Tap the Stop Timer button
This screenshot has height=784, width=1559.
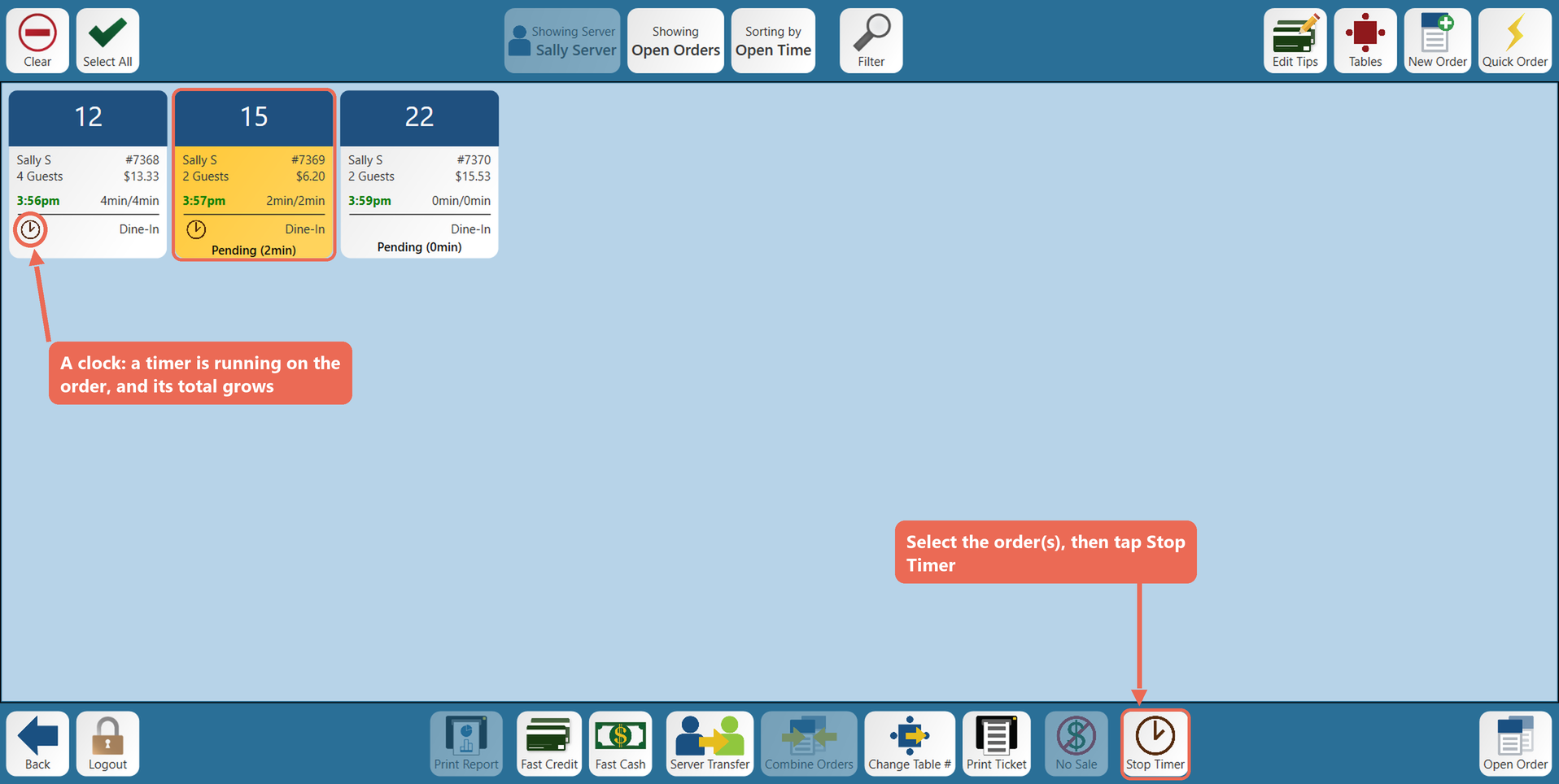(x=1155, y=743)
